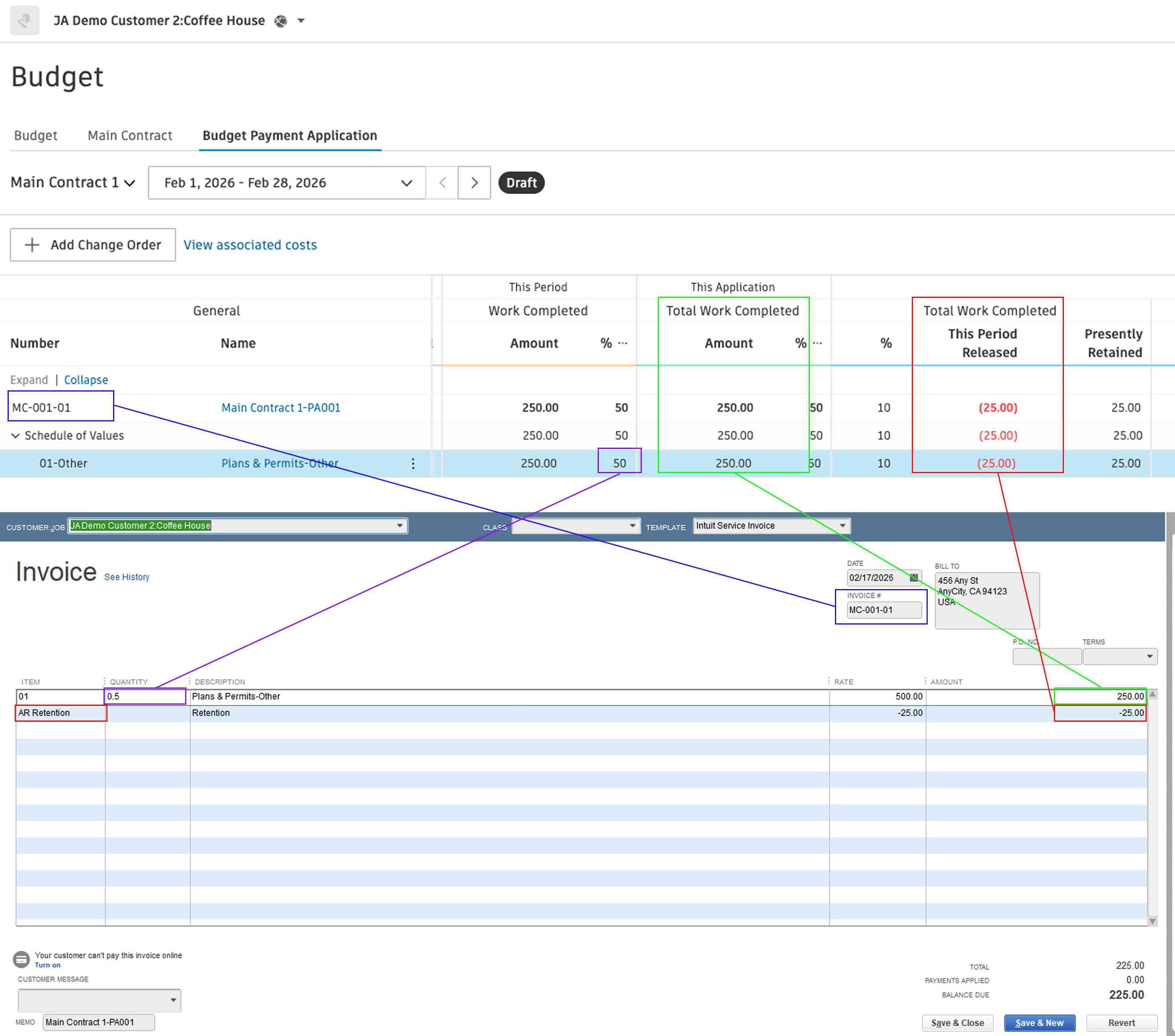Open the Intuit Service Invoice template dropdown

842,525
